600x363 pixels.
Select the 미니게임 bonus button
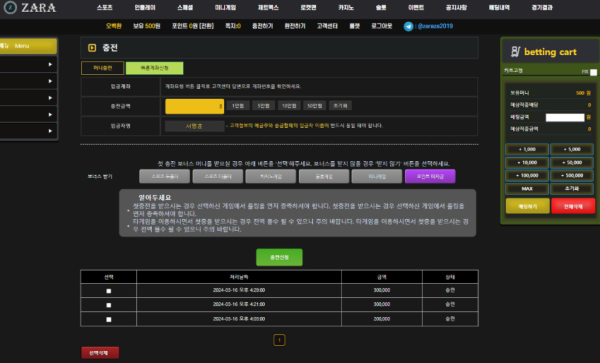[x=377, y=176]
